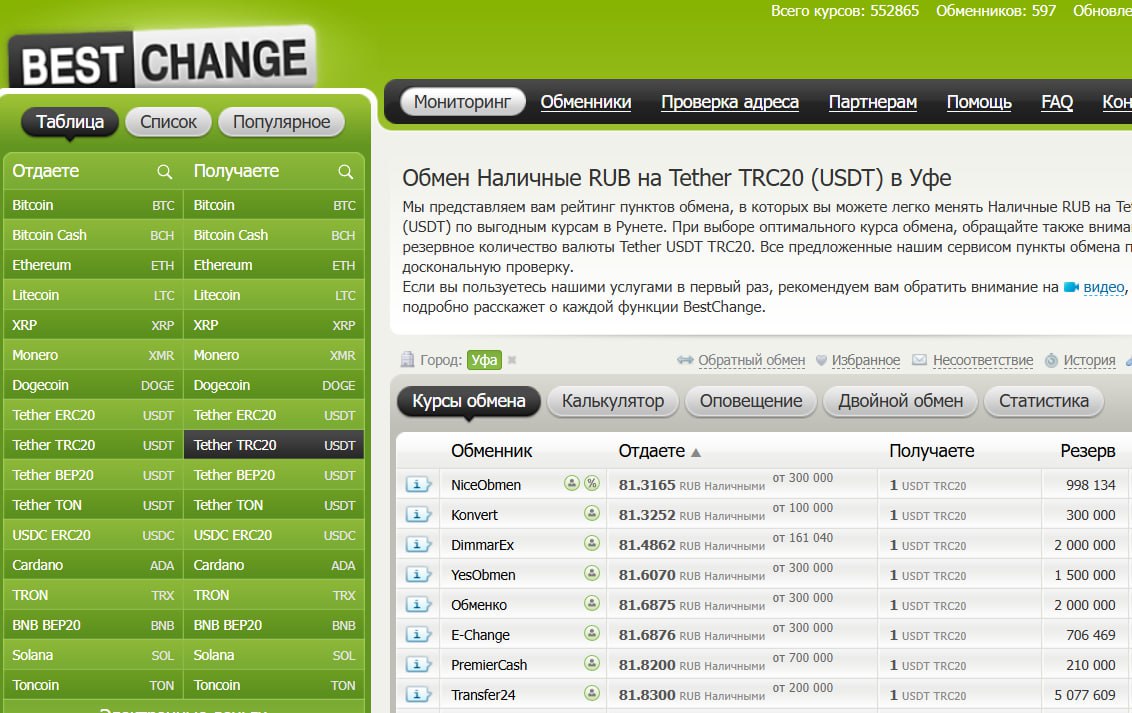The width and height of the screenshot is (1132, 713).
Task: Select Cardano ADA in Получаете column
Action: (274, 565)
